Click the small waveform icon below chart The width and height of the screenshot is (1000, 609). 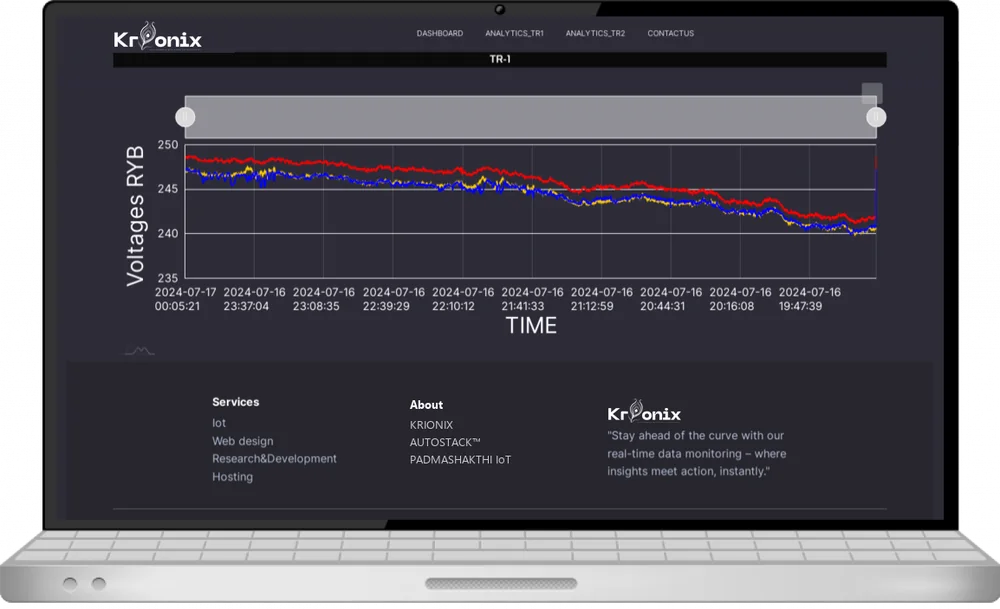tap(139, 351)
